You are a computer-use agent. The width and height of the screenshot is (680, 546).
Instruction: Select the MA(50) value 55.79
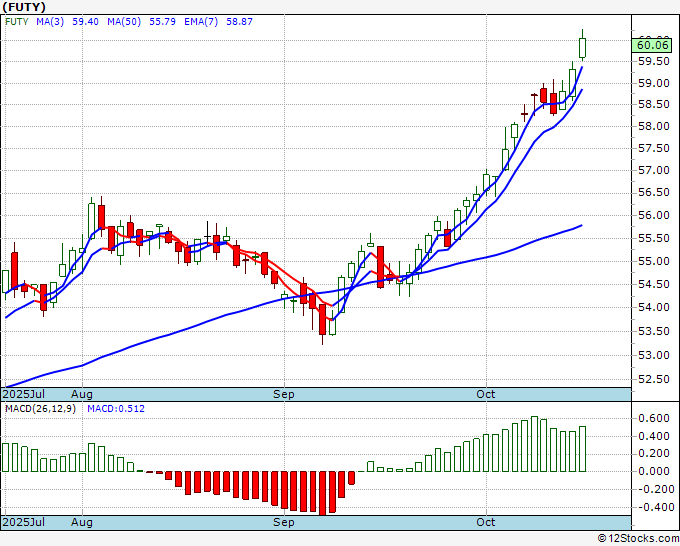coord(162,22)
